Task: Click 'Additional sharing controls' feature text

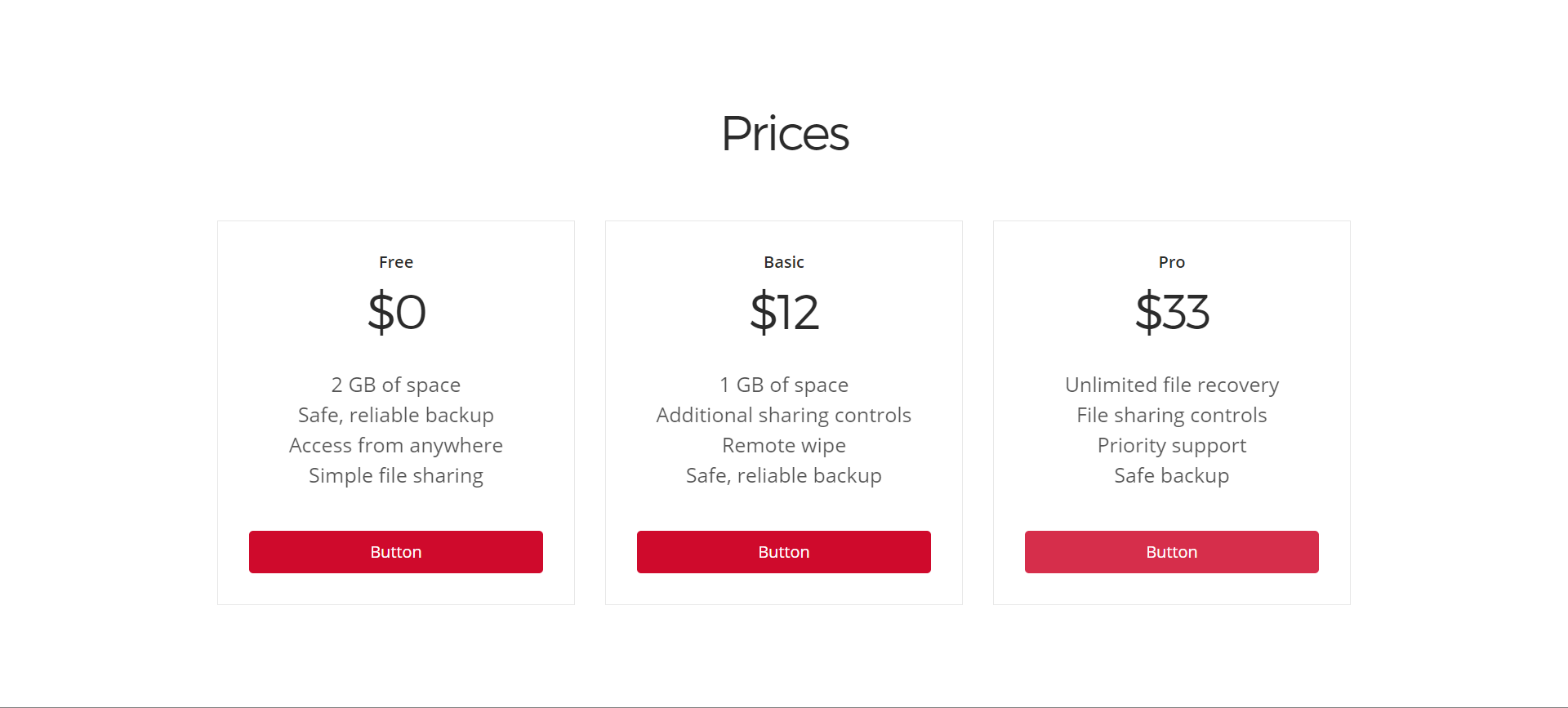Action: (784, 415)
